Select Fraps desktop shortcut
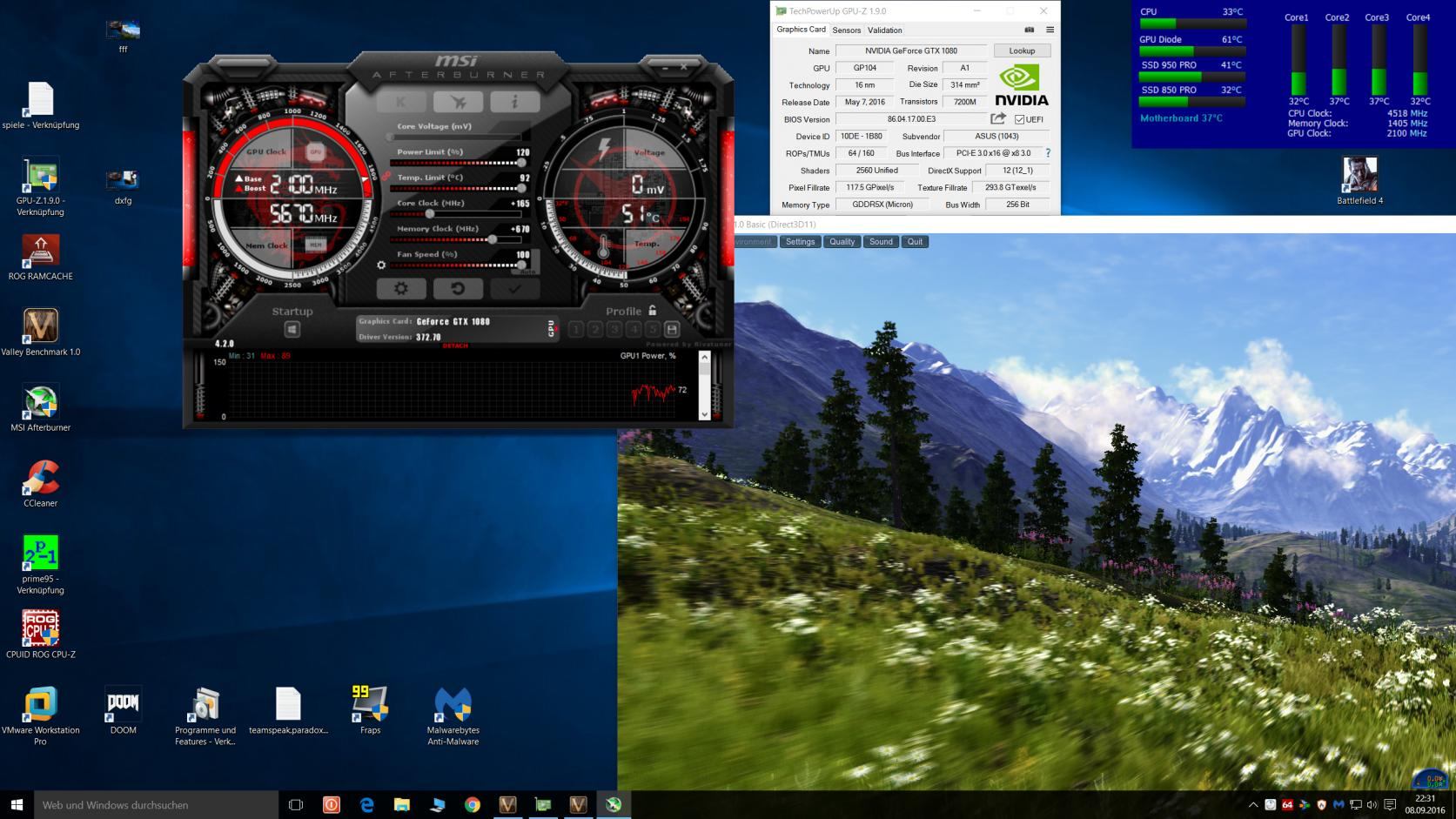This screenshot has height=819, width=1456. pos(370,710)
